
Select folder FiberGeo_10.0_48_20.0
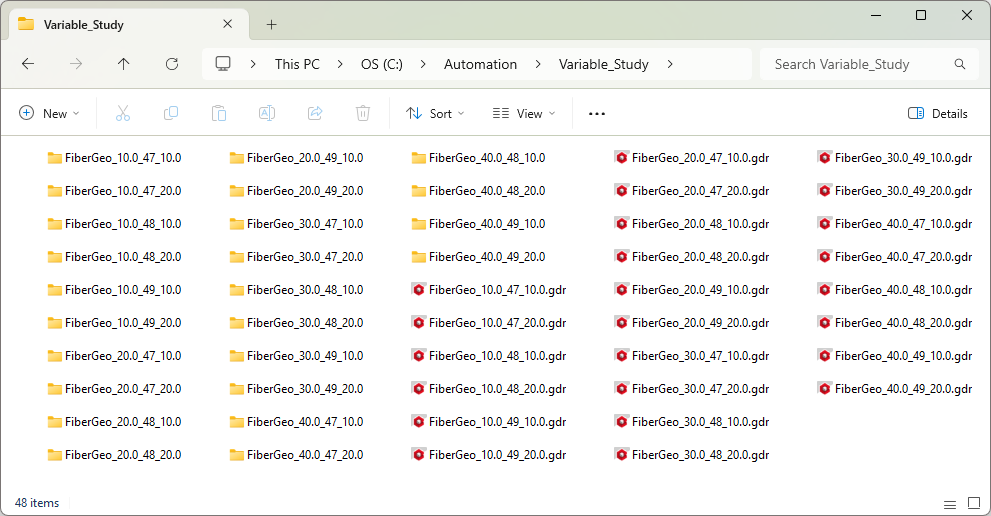(x=114, y=257)
